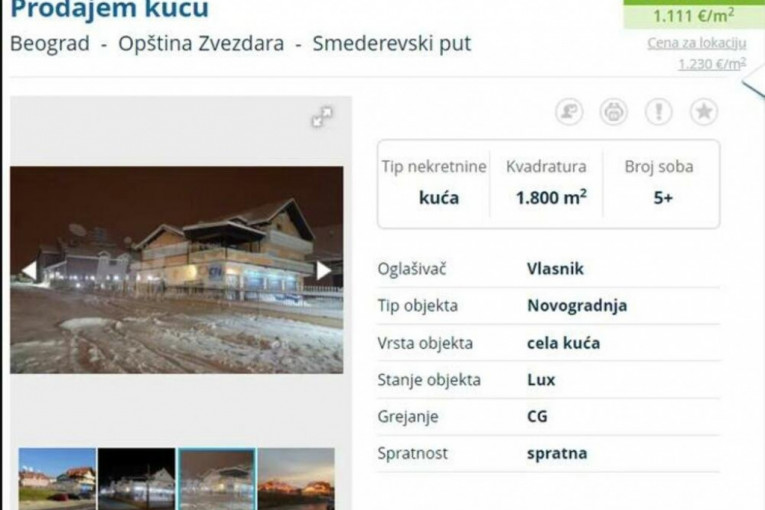Image resolution: width=765 pixels, height=510 pixels.
Task: Add listing to favorites with star icon
Action: pos(704,112)
